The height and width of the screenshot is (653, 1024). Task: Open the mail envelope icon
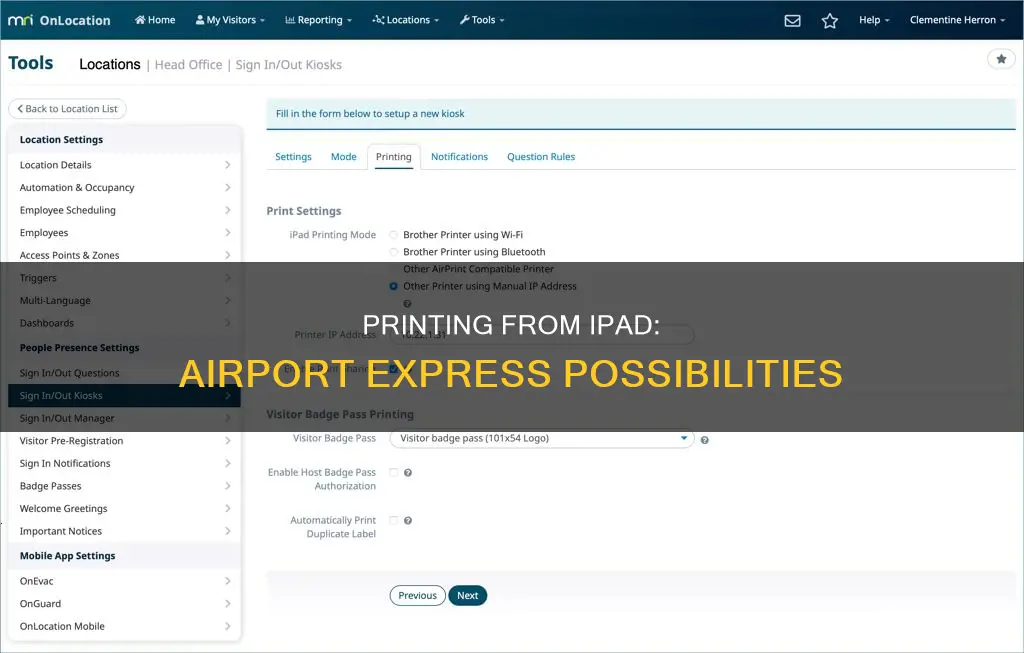click(792, 20)
